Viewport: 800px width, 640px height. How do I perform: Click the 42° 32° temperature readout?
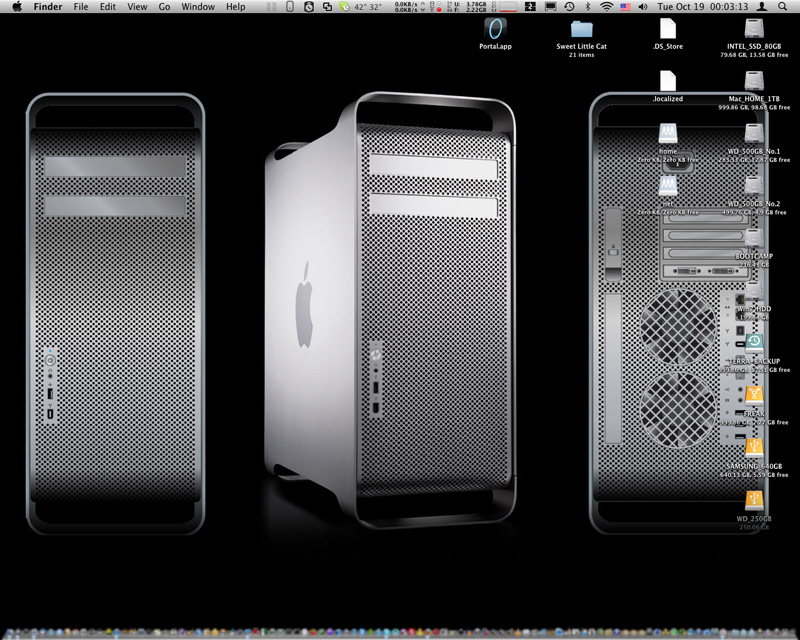367,7
